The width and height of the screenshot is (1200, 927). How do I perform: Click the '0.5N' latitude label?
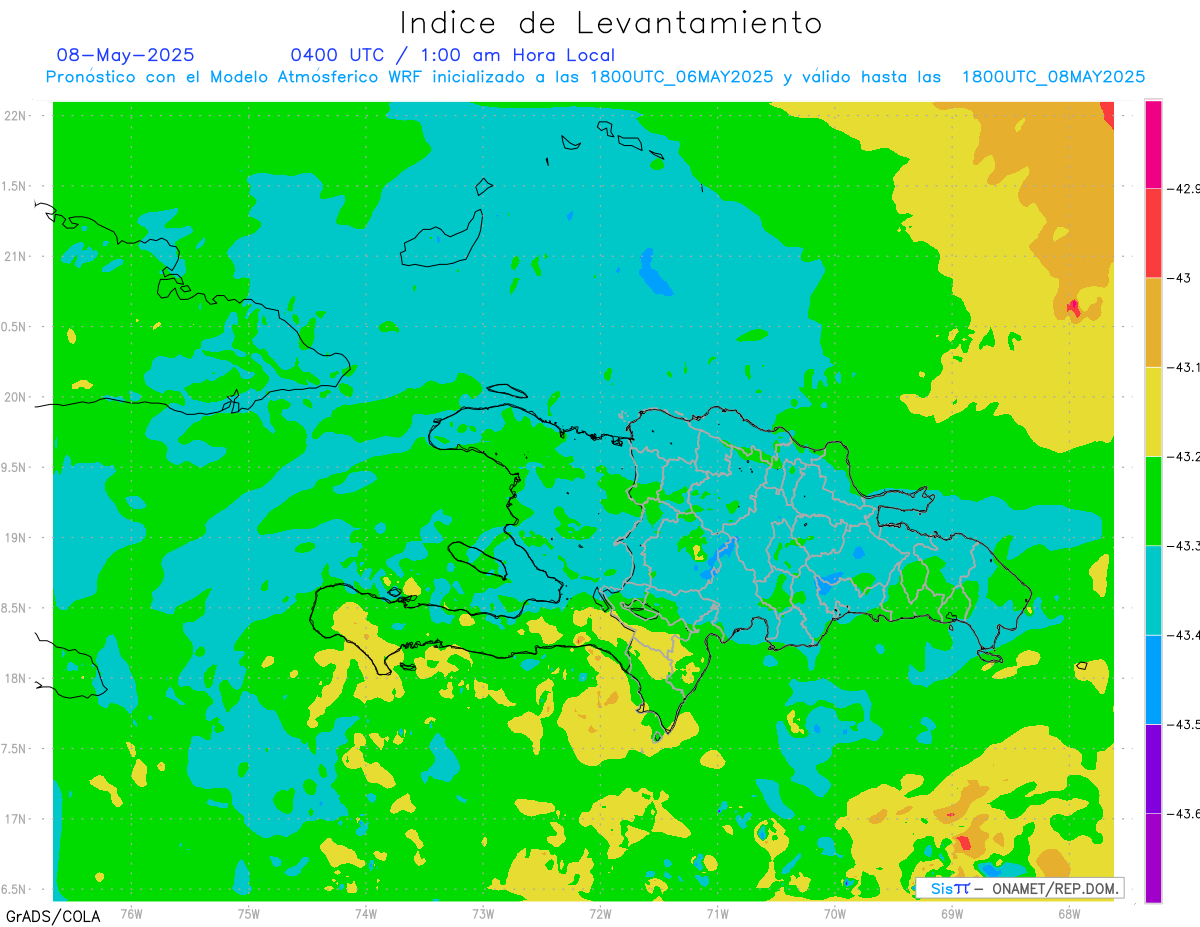pyautogui.click(x=12, y=327)
